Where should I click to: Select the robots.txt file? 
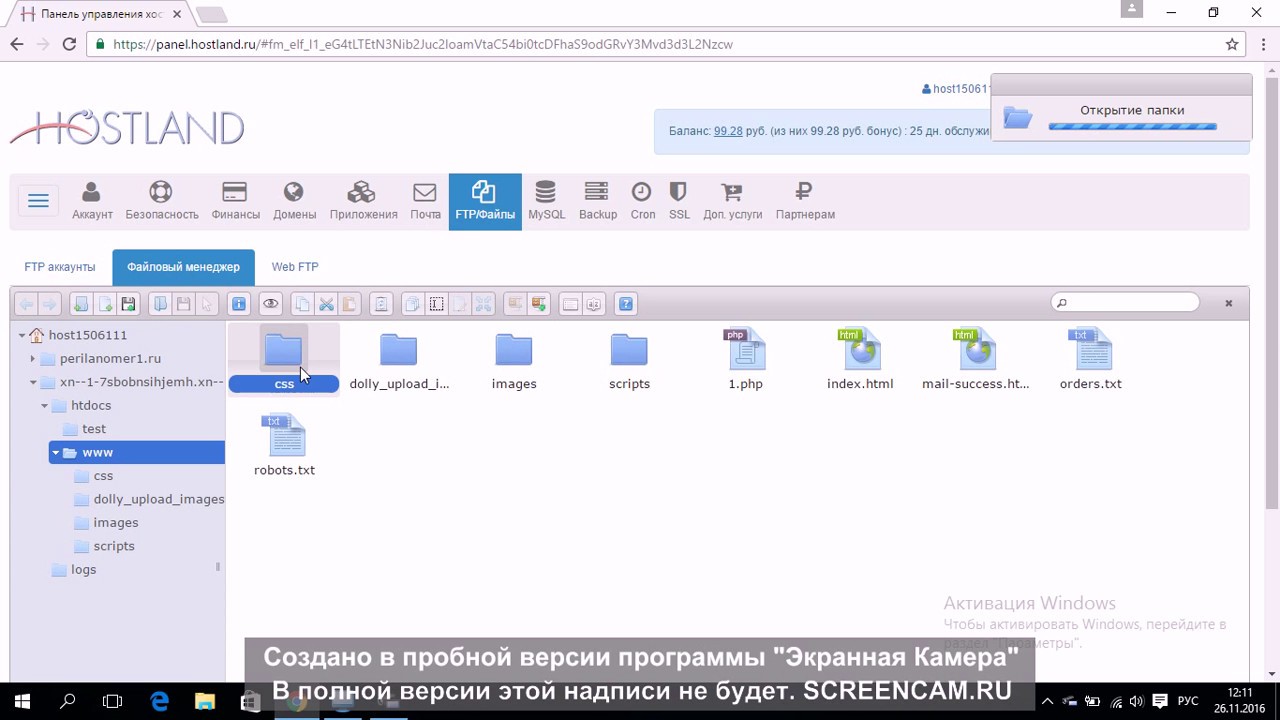(284, 447)
